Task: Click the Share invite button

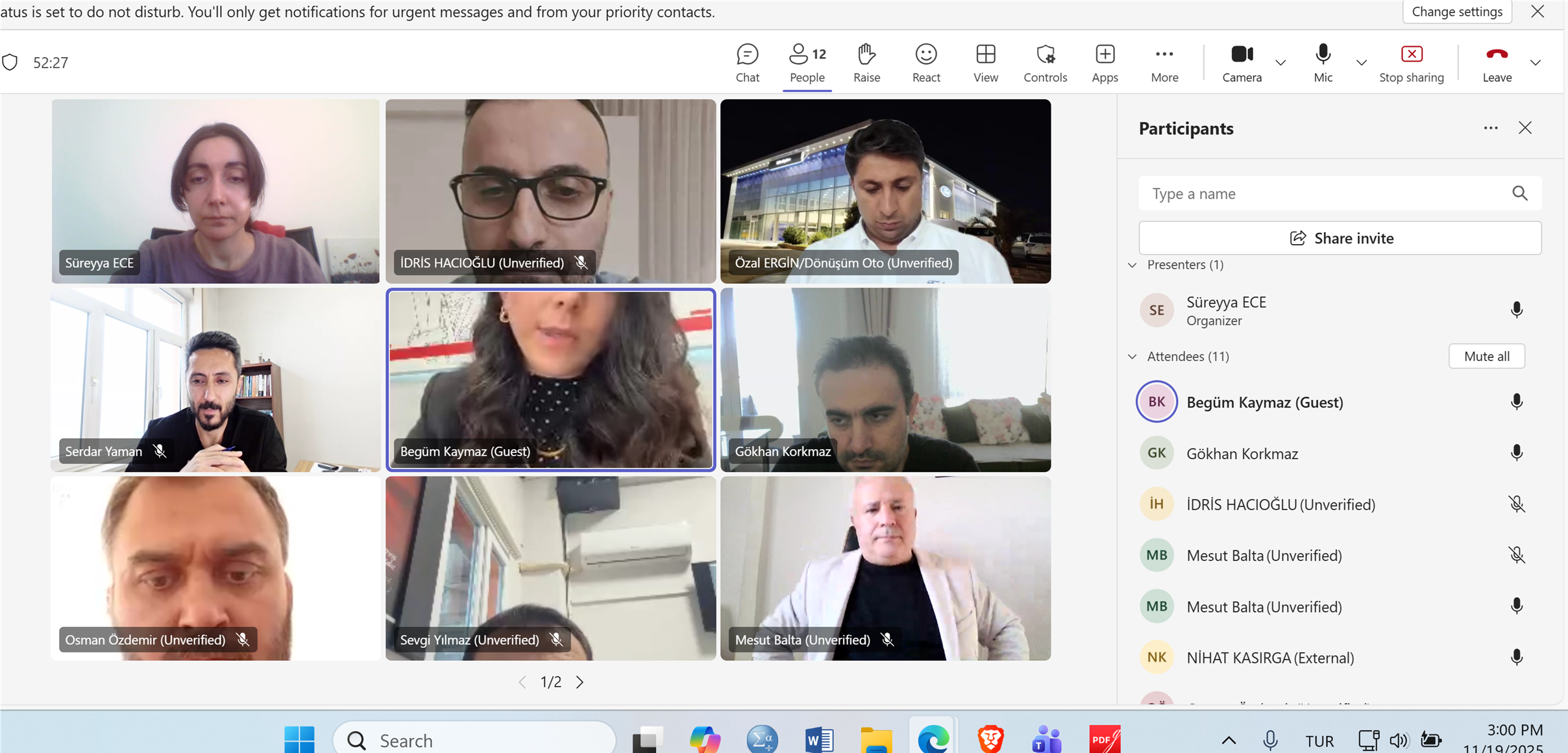Action: (x=1340, y=238)
